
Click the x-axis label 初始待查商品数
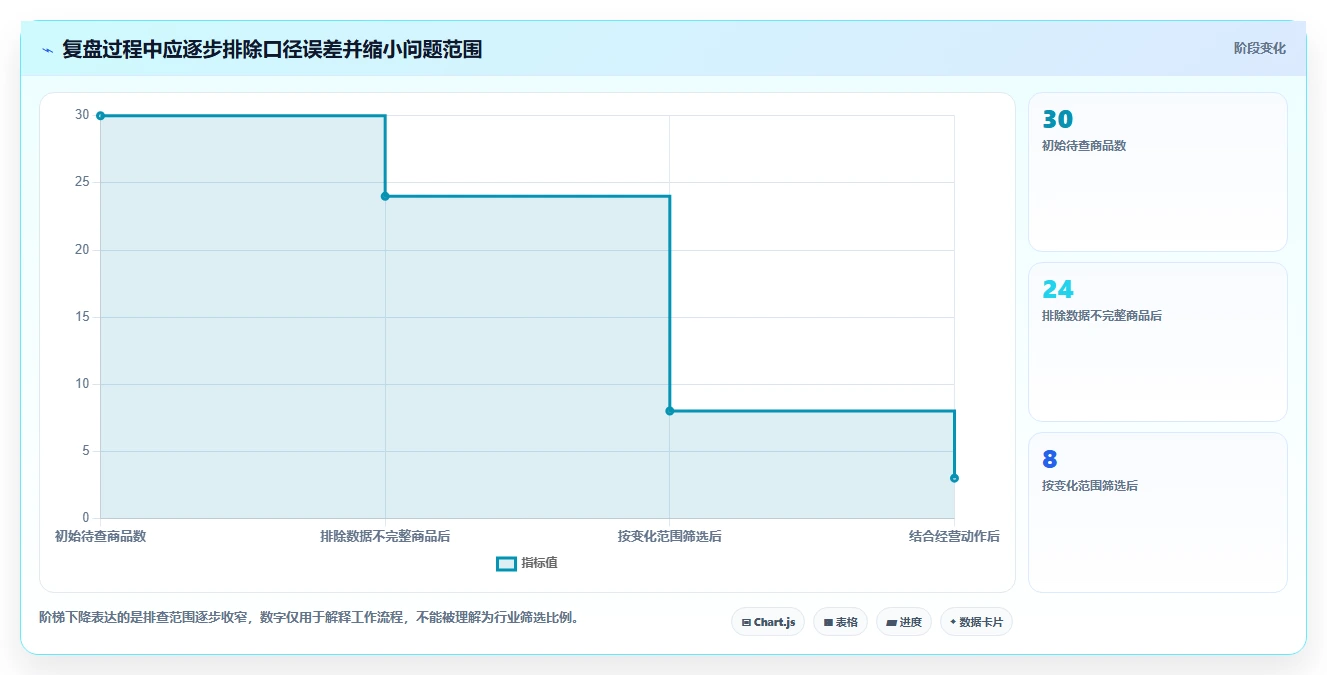(100, 536)
